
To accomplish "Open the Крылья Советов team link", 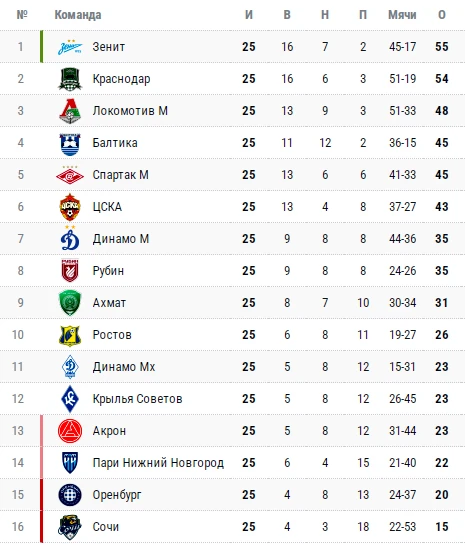I will [x=137, y=399].
